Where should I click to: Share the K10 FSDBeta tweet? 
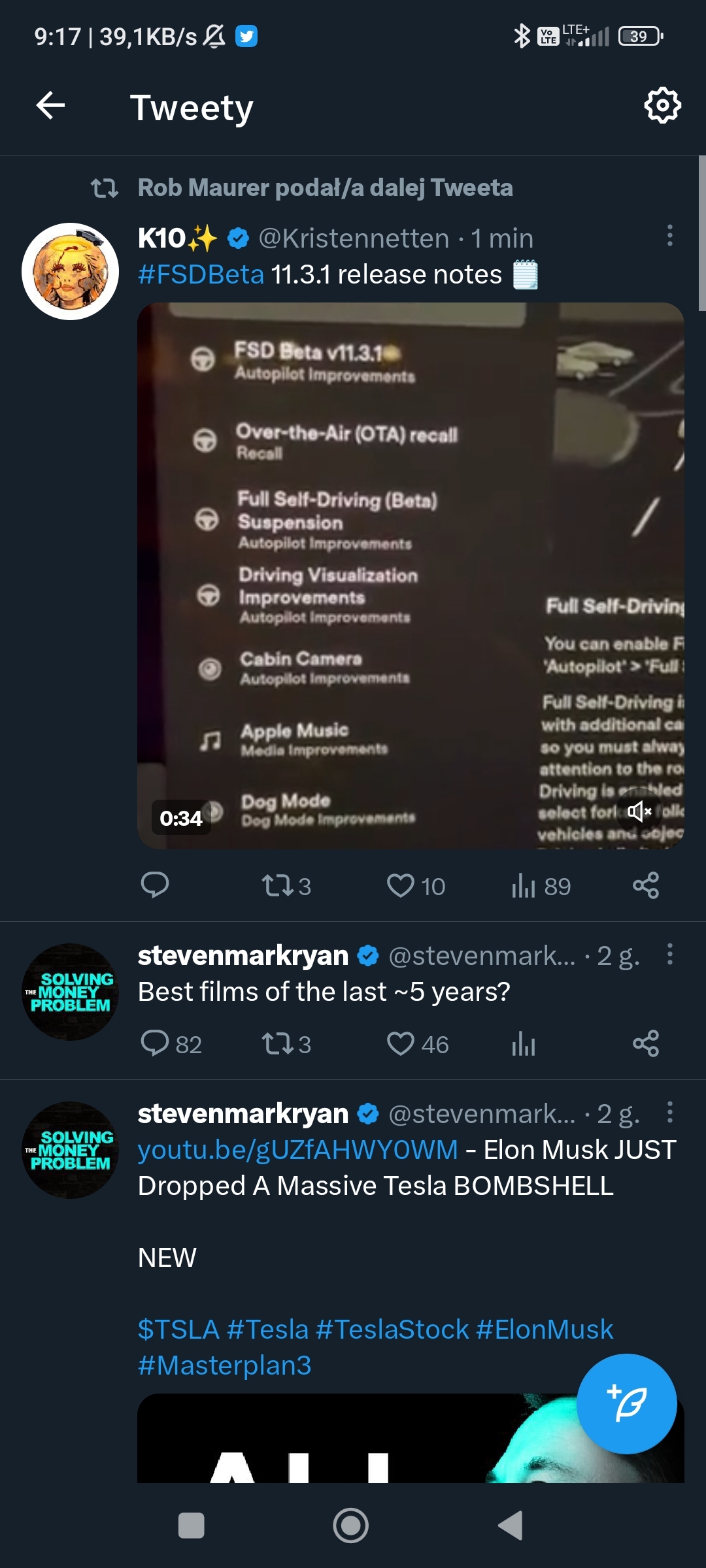coord(646,885)
